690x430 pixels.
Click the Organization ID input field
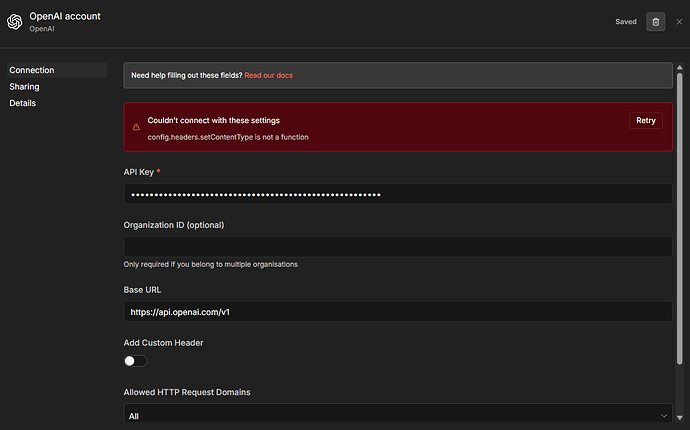point(398,247)
